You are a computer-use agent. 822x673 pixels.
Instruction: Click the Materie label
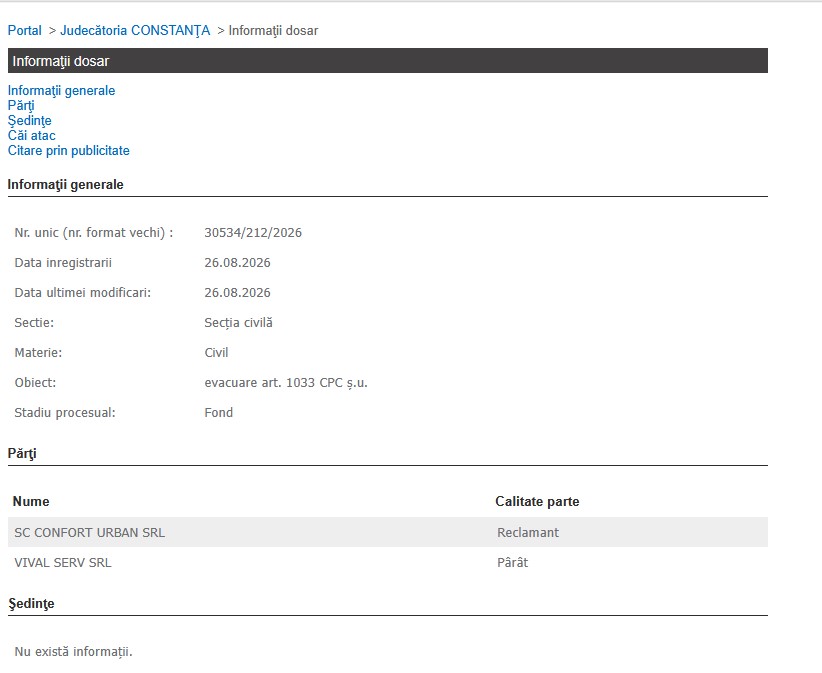[38, 353]
